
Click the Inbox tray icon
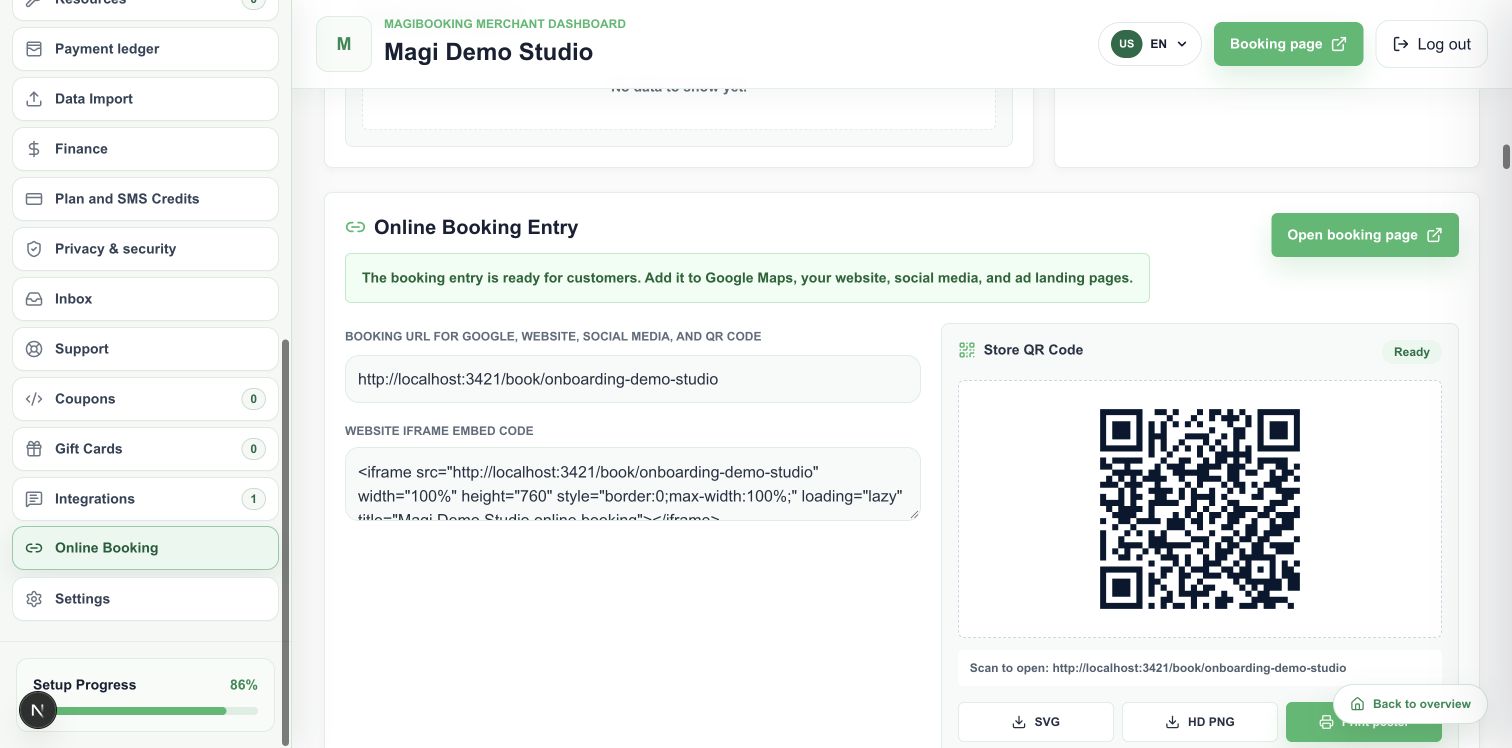(34, 299)
